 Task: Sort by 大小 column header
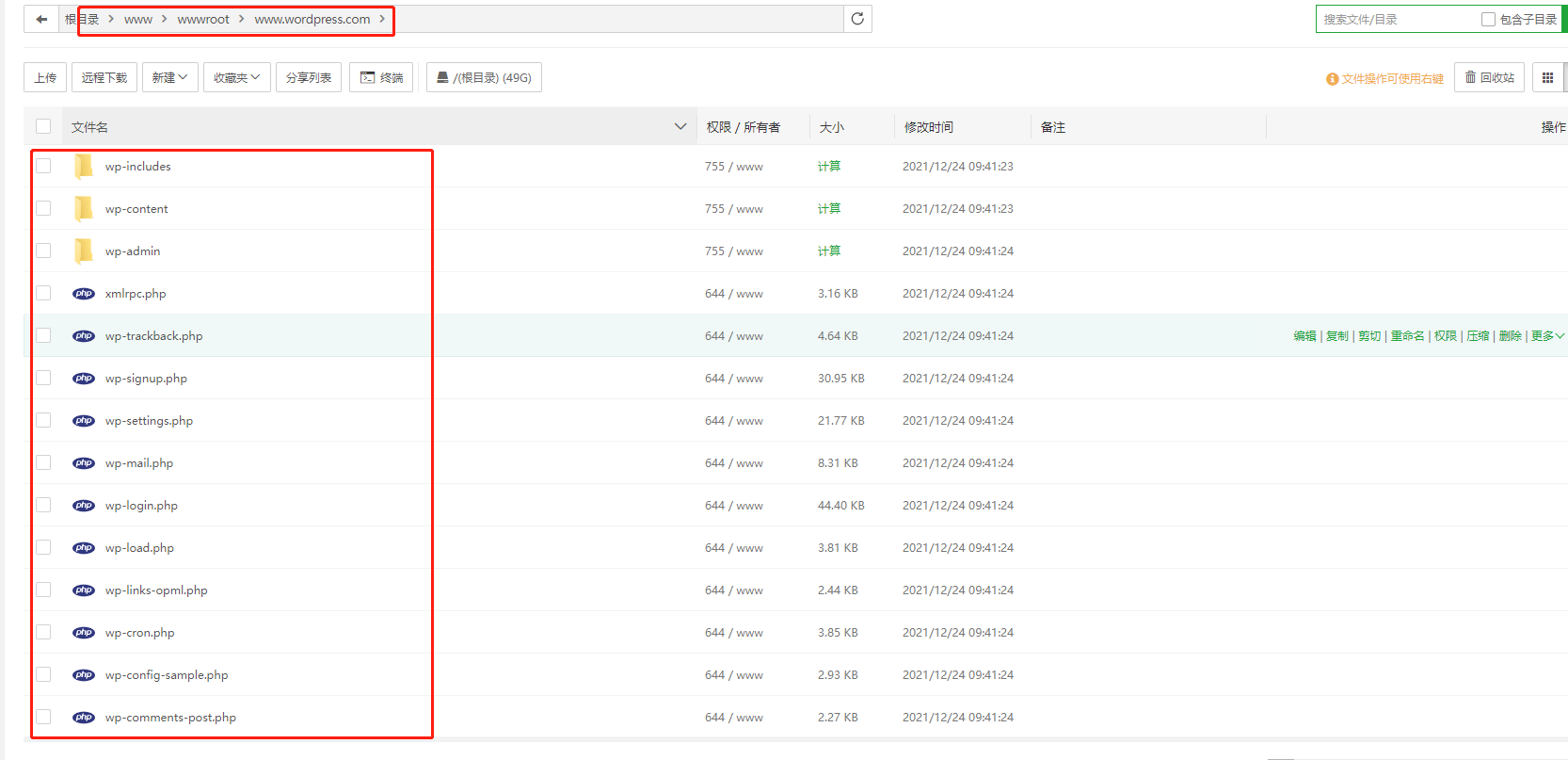[x=832, y=127]
